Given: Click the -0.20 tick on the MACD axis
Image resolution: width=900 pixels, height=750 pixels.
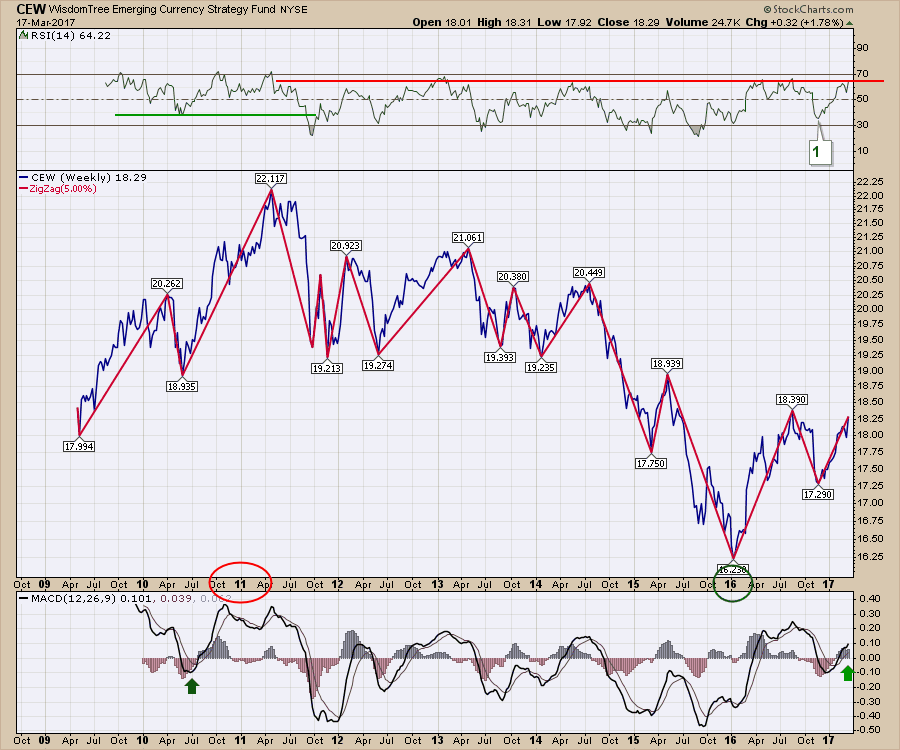Looking at the screenshot, I should click(869, 687).
